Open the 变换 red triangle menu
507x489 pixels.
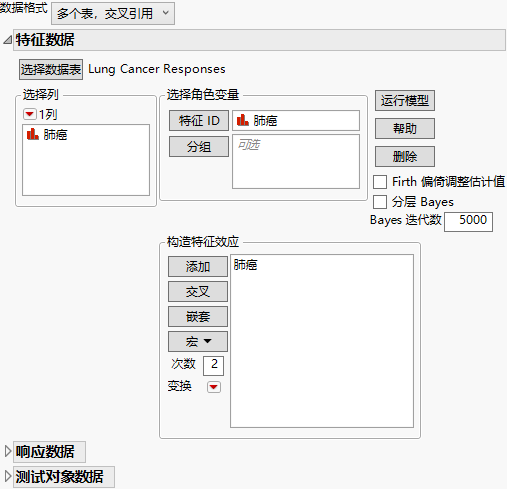214,387
